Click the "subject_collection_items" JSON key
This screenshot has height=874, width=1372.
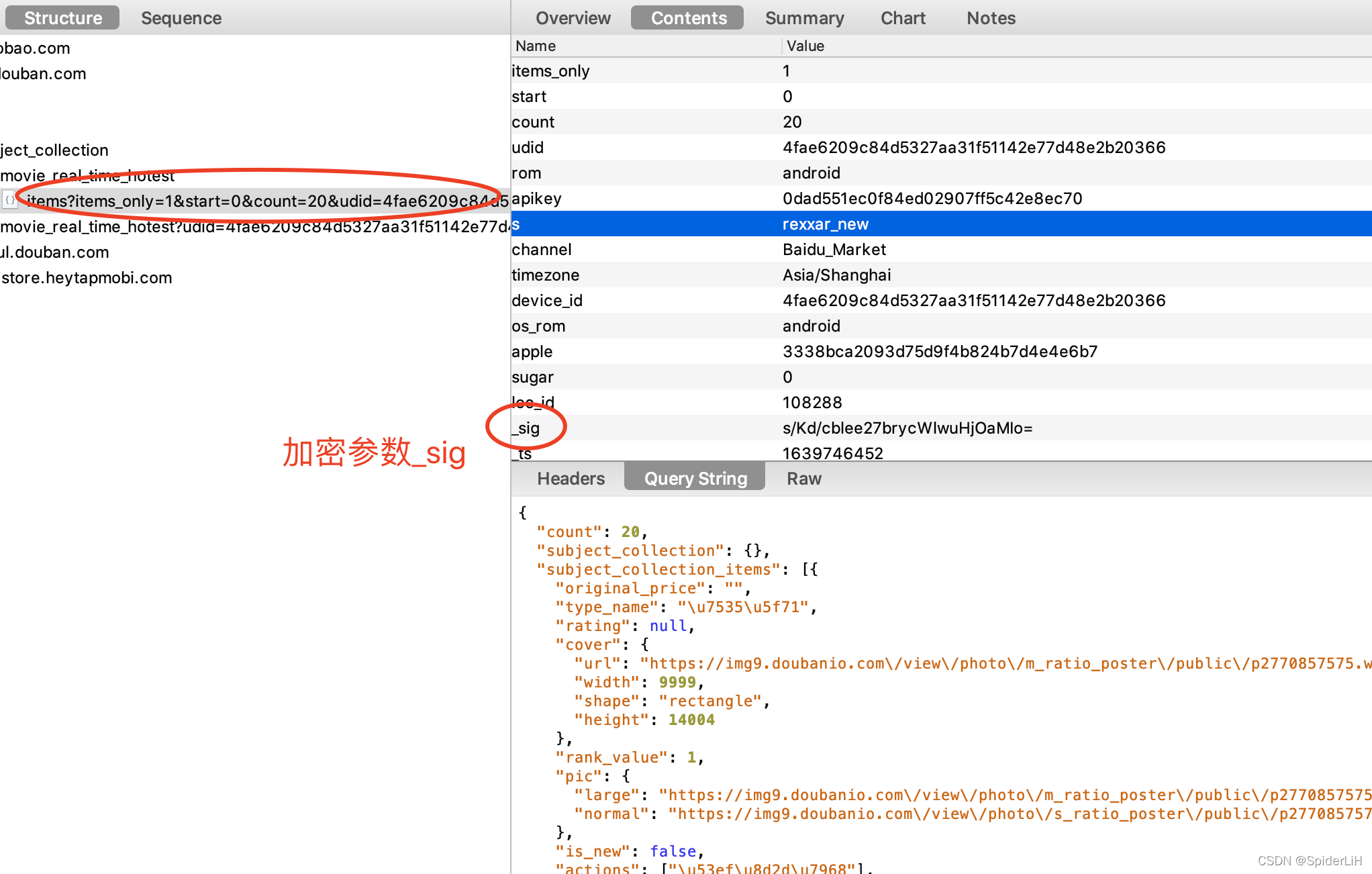pyautogui.click(x=658, y=569)
